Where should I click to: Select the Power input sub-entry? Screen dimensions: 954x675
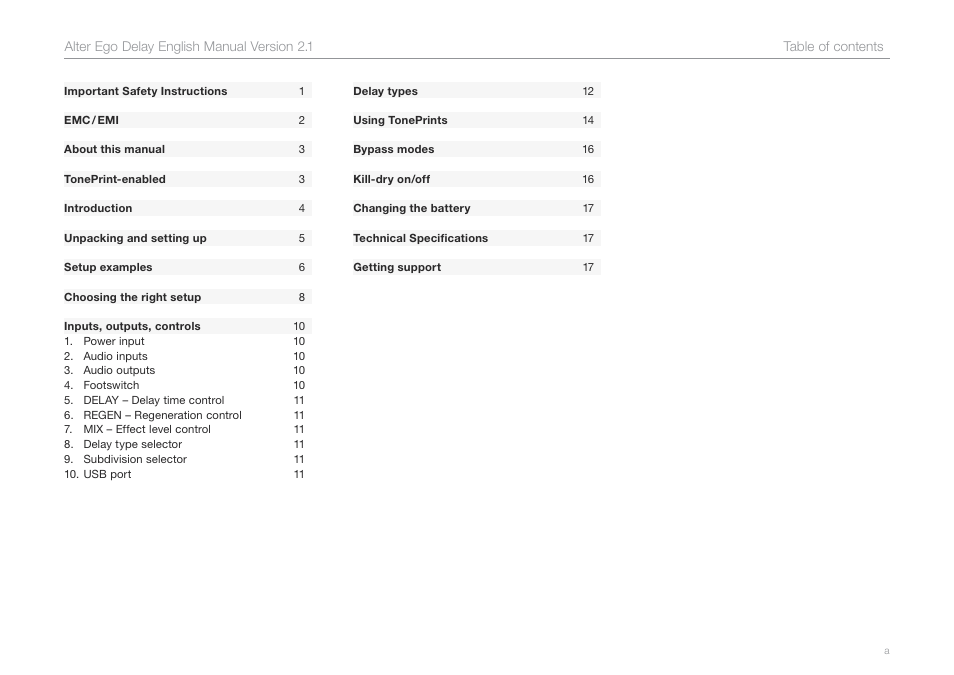[x=184, y=341]
